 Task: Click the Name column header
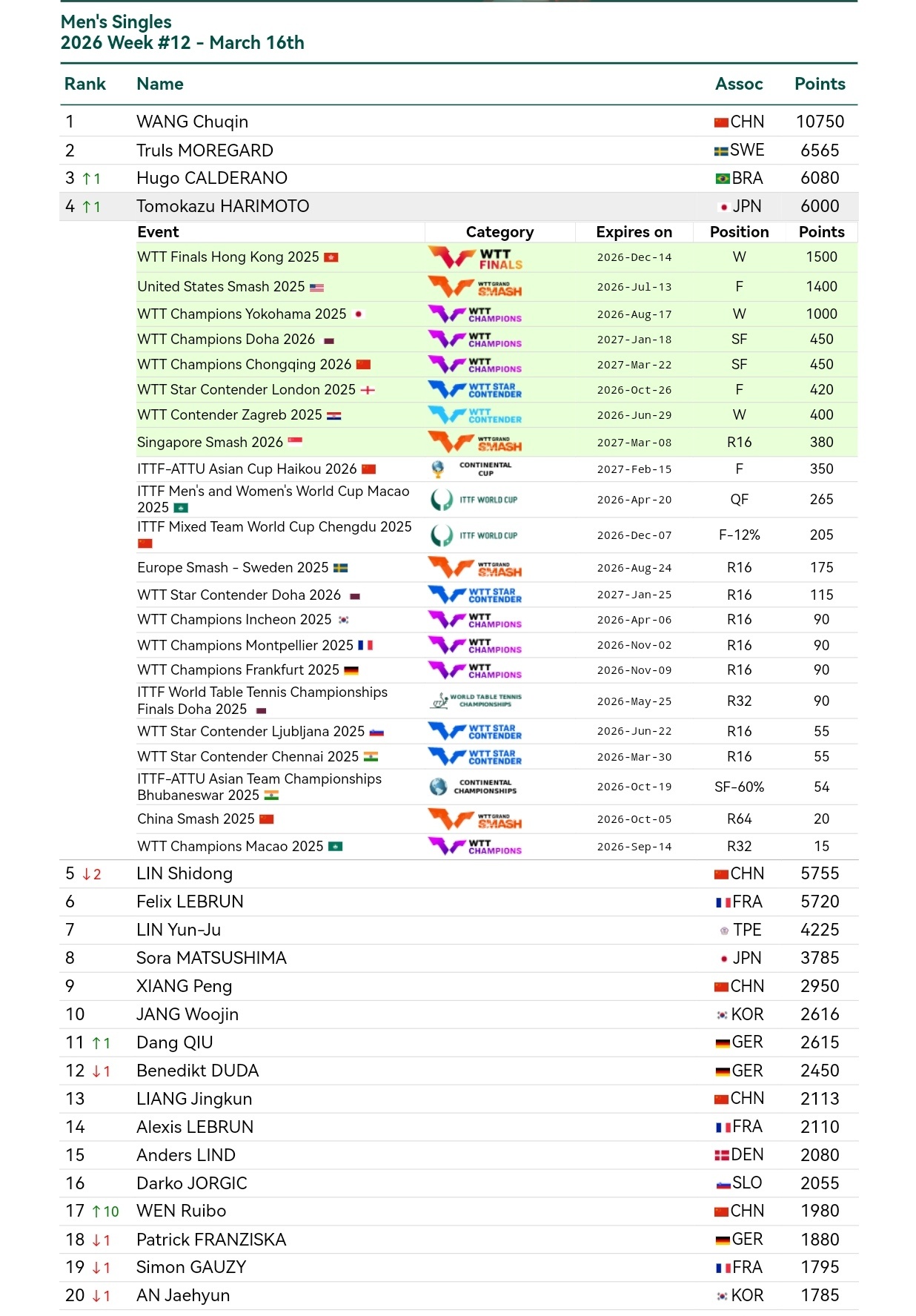click(160, 85)
